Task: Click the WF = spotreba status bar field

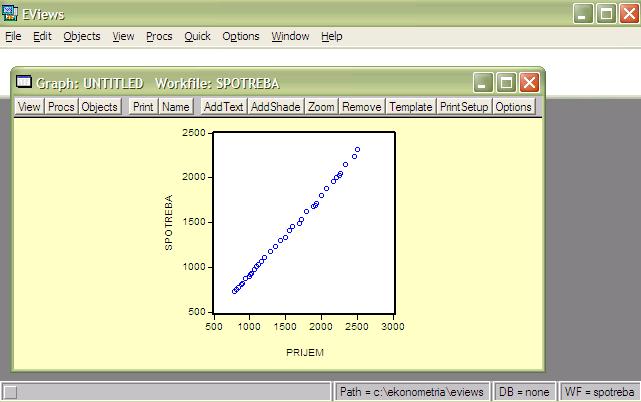Action: coord(599,392)
